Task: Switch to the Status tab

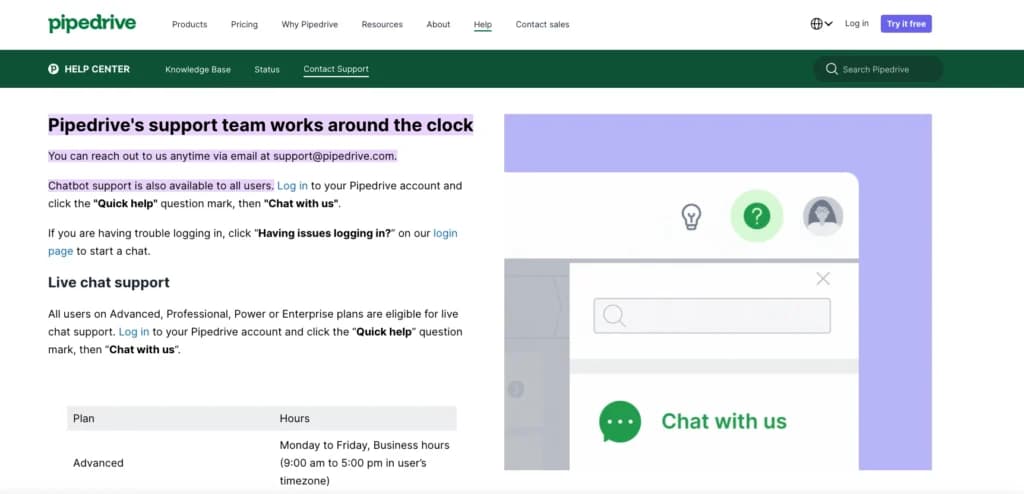Action: coord(267,69)
